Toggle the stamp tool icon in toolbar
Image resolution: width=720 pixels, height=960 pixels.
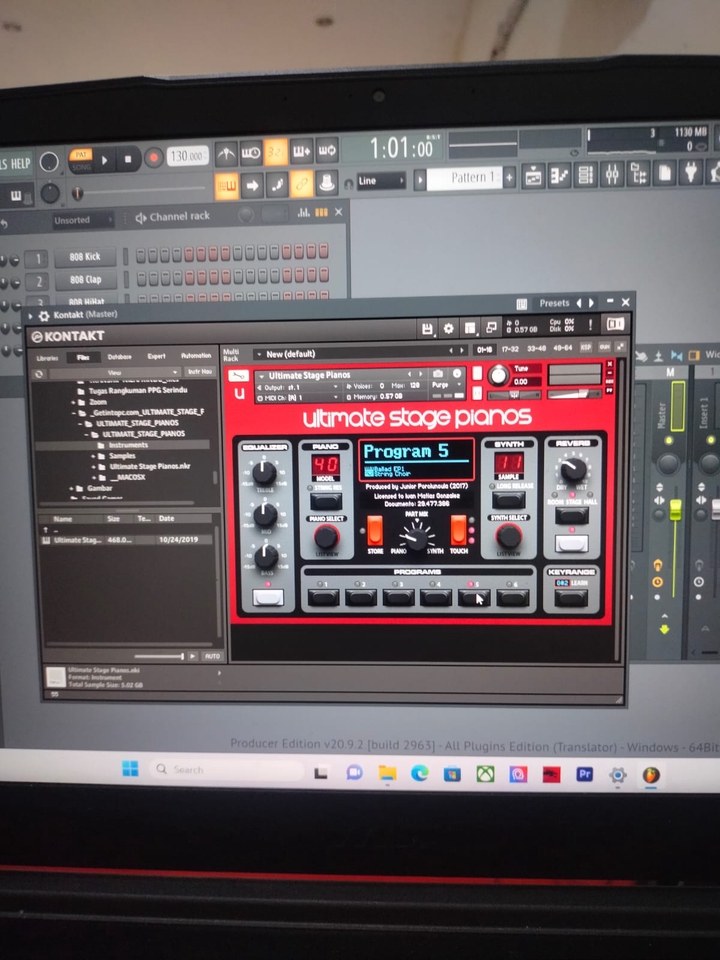[327, 182]
